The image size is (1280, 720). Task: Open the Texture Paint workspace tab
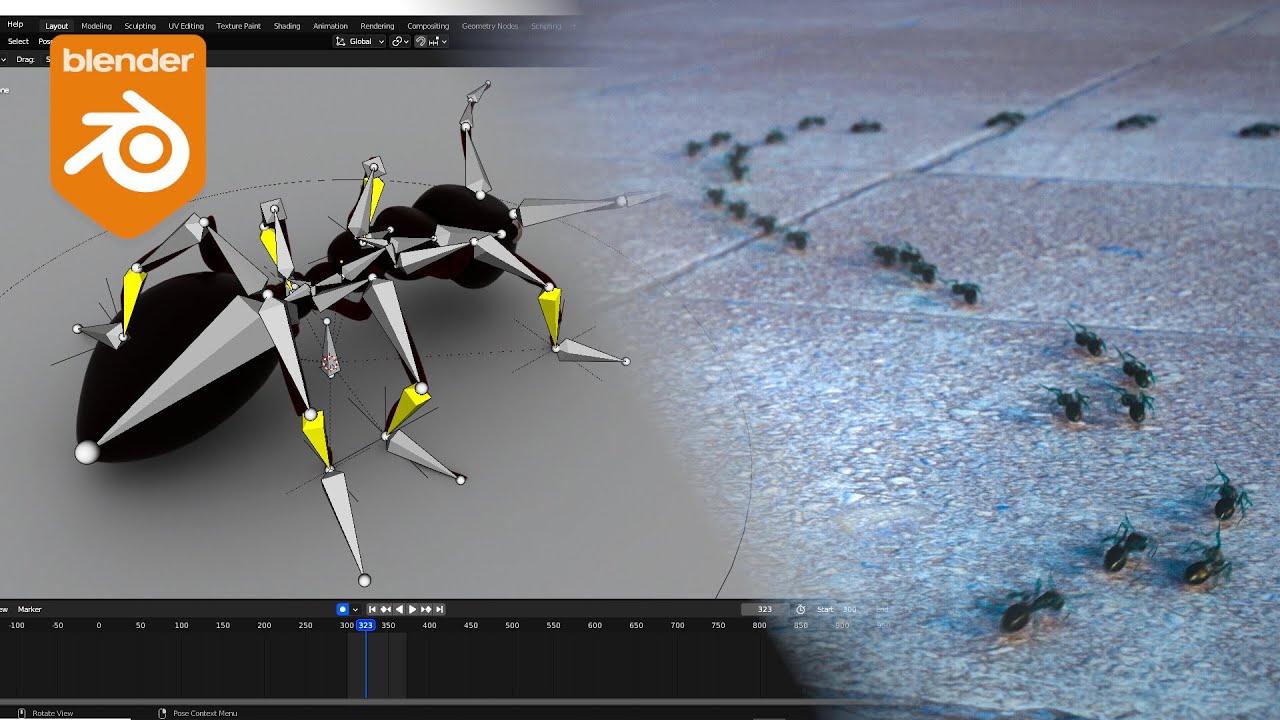239,26
